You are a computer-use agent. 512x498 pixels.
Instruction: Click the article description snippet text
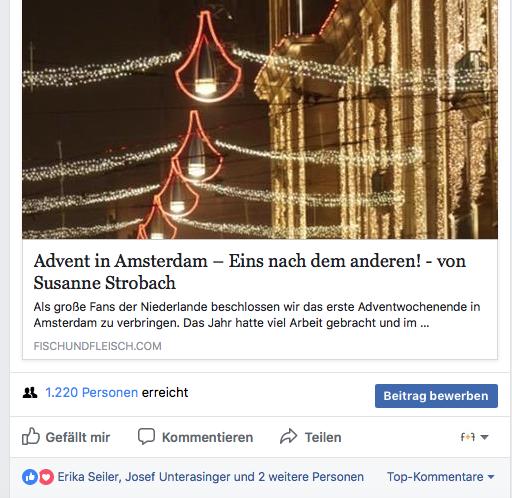(x=257, y=315)
